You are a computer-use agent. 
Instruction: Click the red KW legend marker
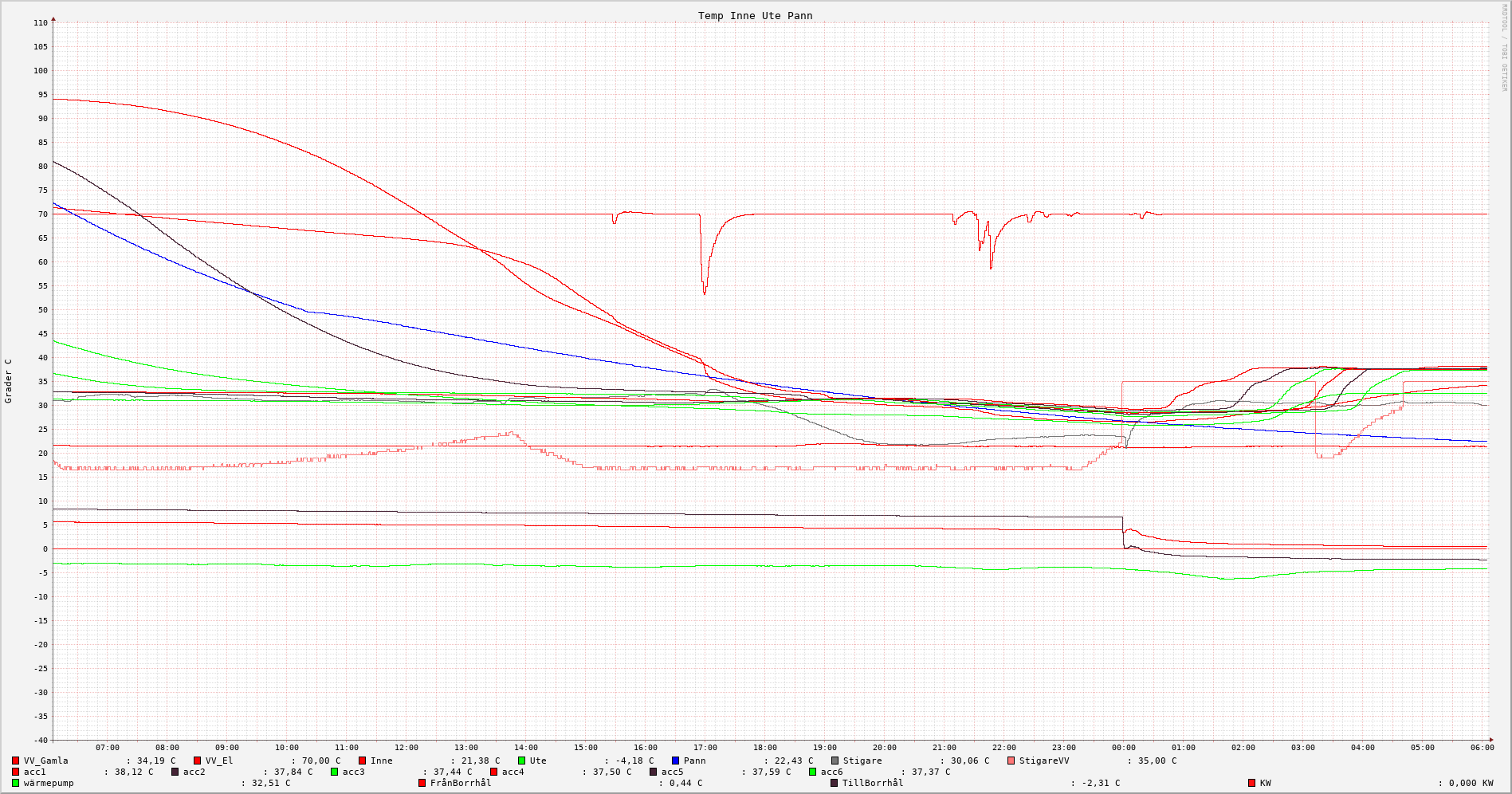[1251, 783]
